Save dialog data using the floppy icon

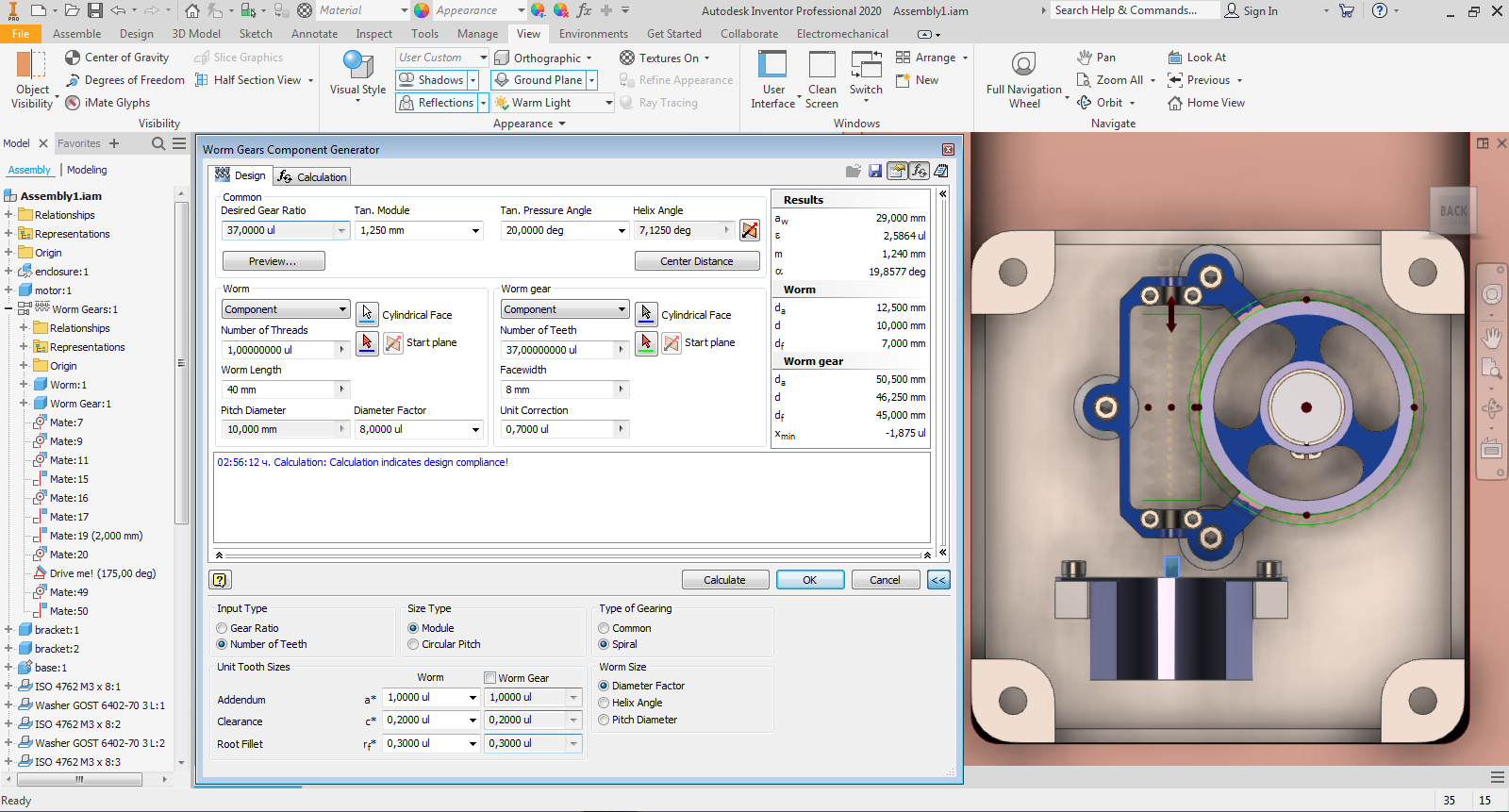click(875, 171)
